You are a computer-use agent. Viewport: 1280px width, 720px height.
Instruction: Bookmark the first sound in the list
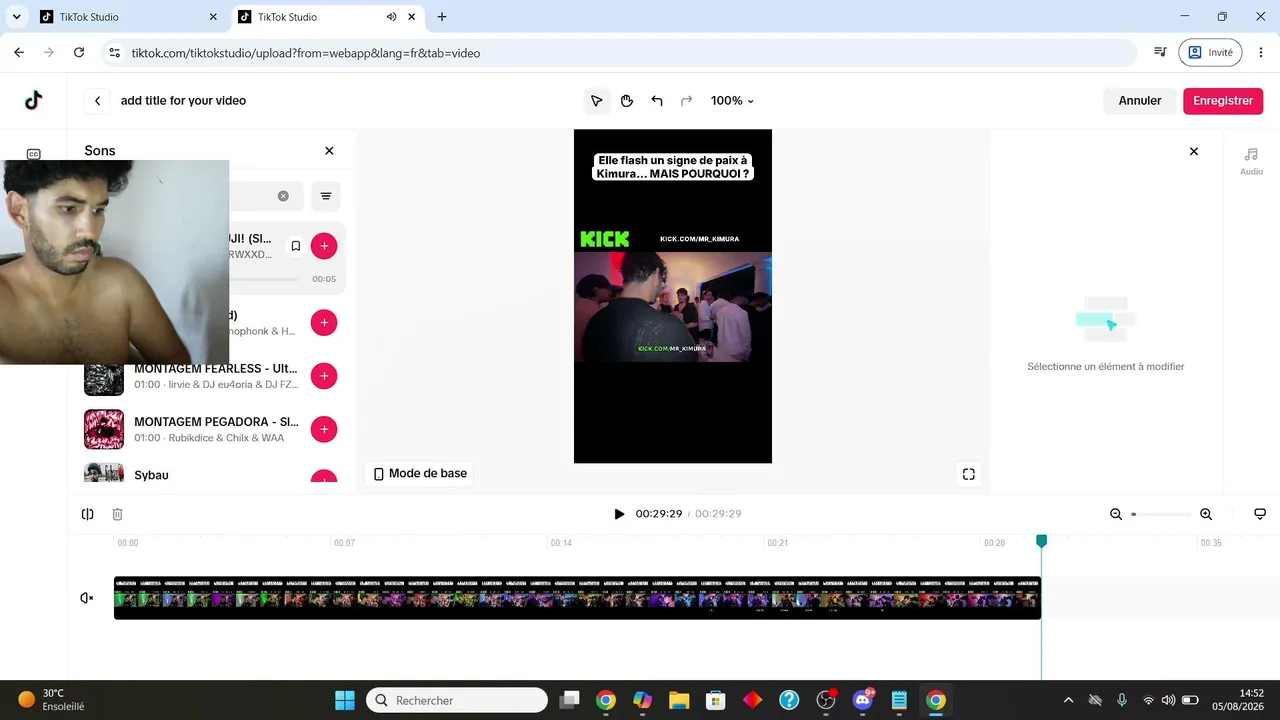coord(296,246)
